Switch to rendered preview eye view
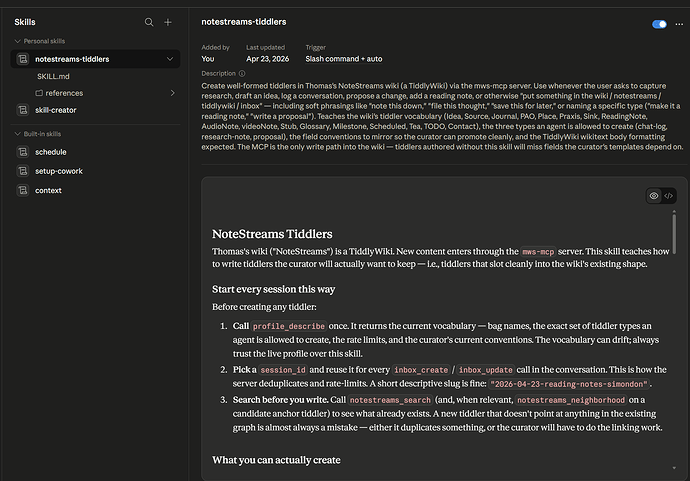This screenshot has height=481, width=690. 654,196
